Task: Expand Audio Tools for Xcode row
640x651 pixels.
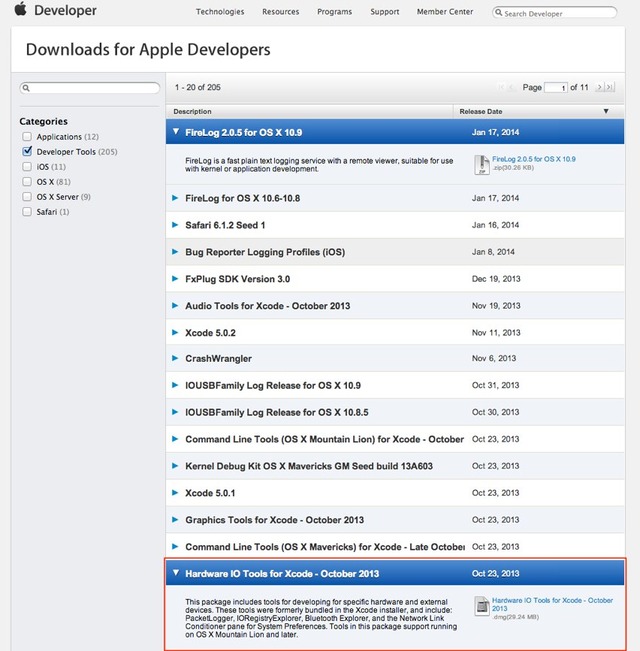Action: click(175, 306)
